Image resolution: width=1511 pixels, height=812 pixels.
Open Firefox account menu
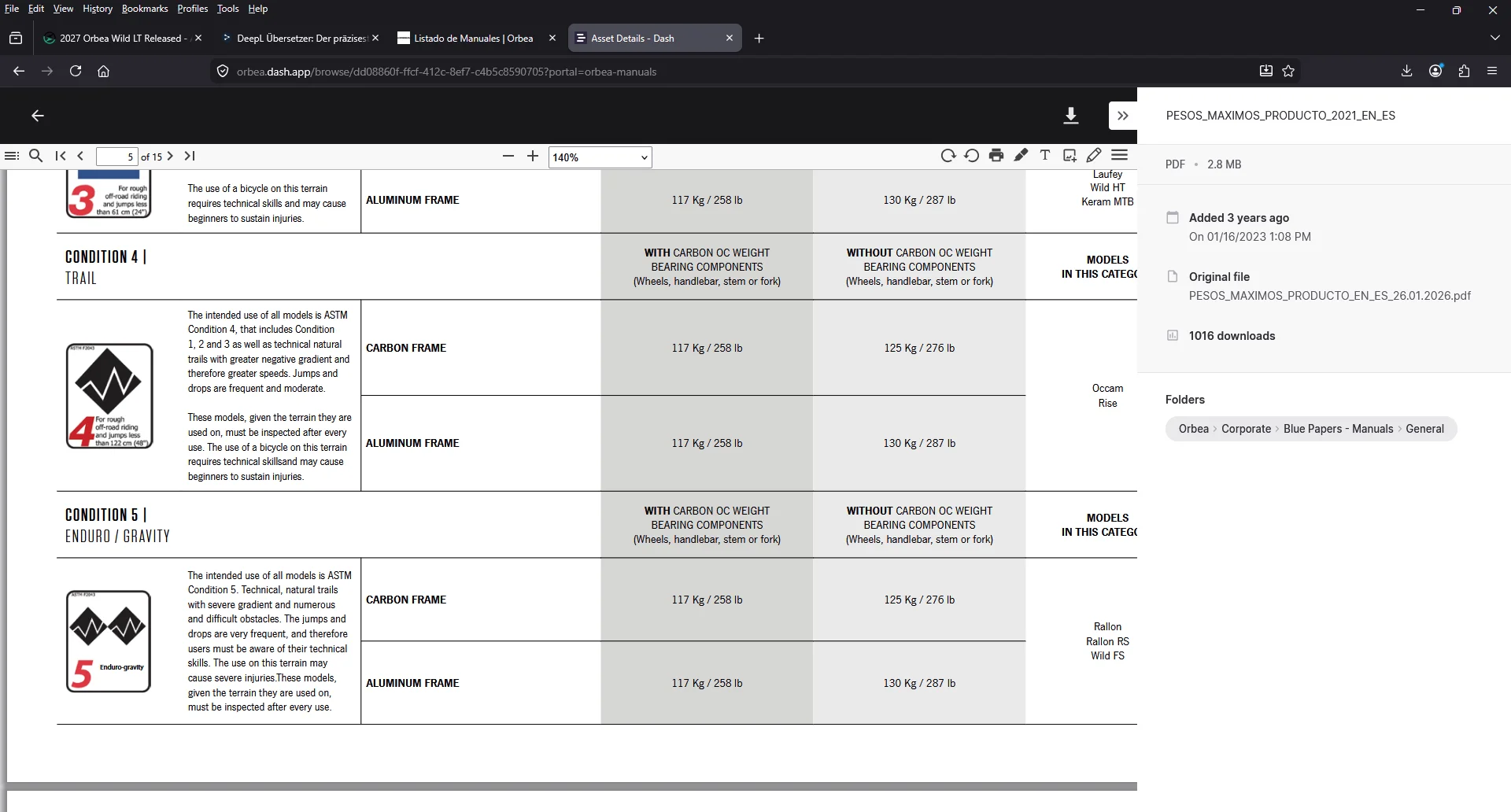pyautogui.click(x=1435, y=71)
